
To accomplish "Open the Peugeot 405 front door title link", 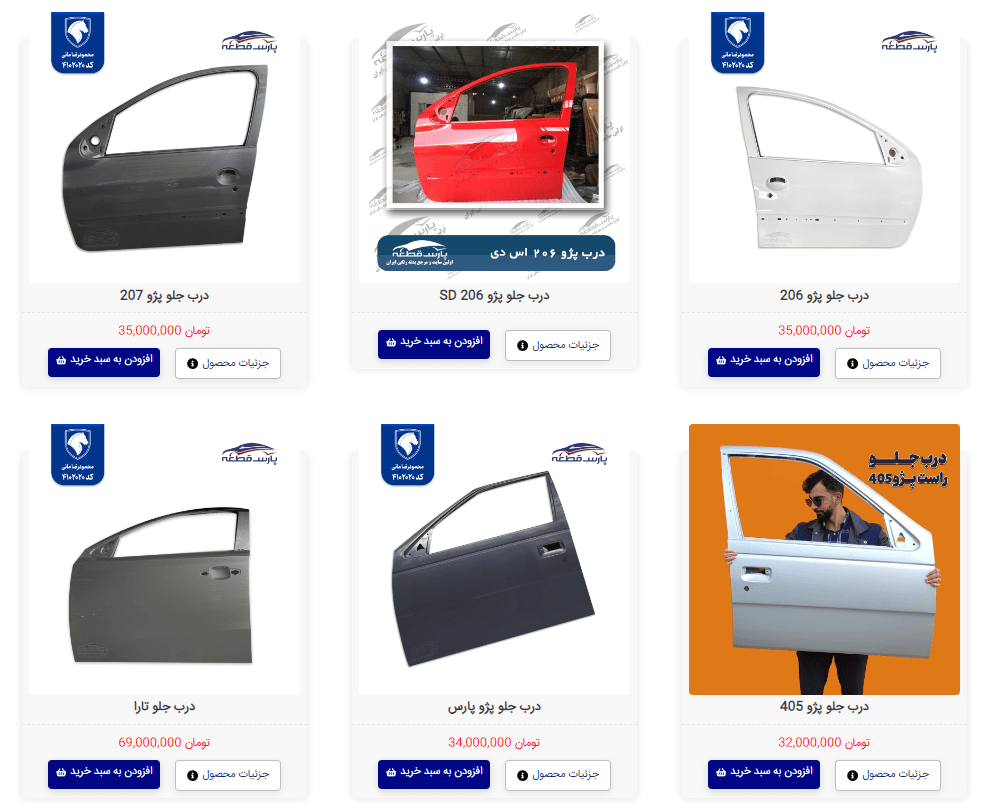I will click(824, 707).
